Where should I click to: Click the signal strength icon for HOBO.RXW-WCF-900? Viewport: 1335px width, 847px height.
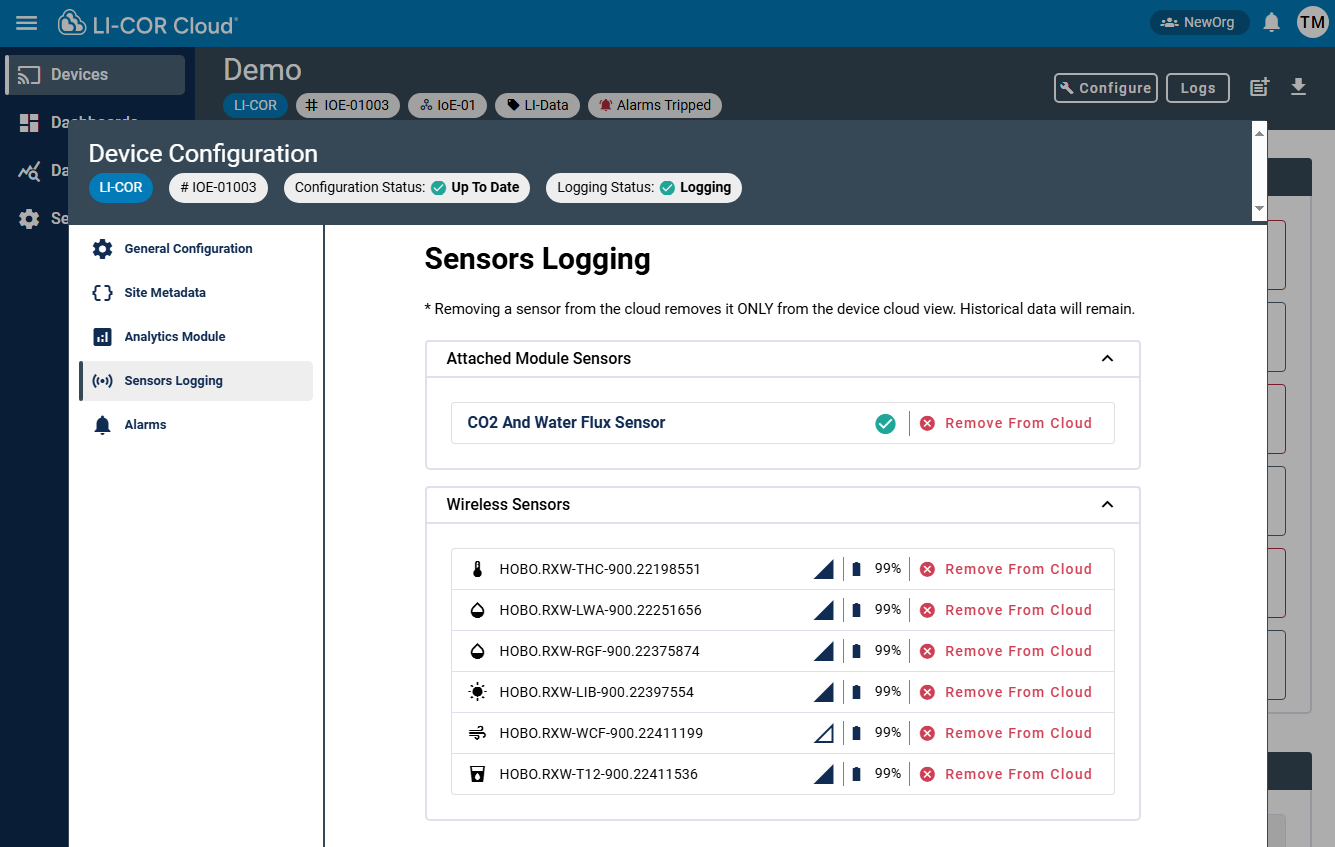pyautogui.click(x=823, y=732)
